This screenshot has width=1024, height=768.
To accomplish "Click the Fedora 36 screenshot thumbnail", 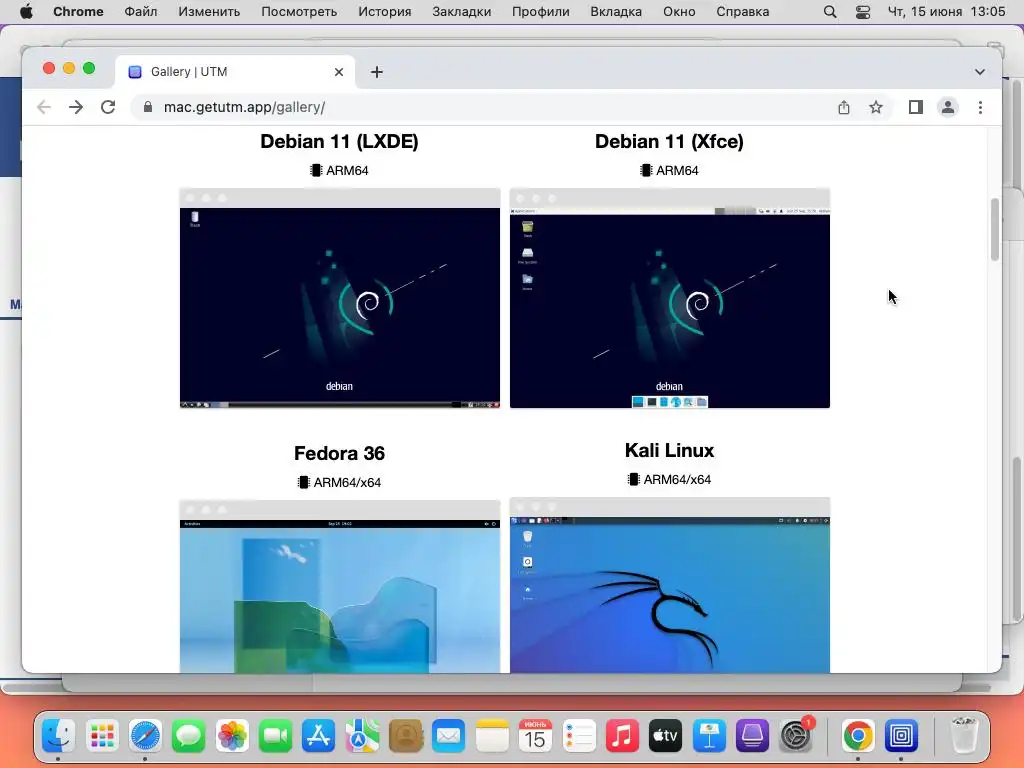I will [340, 586].
